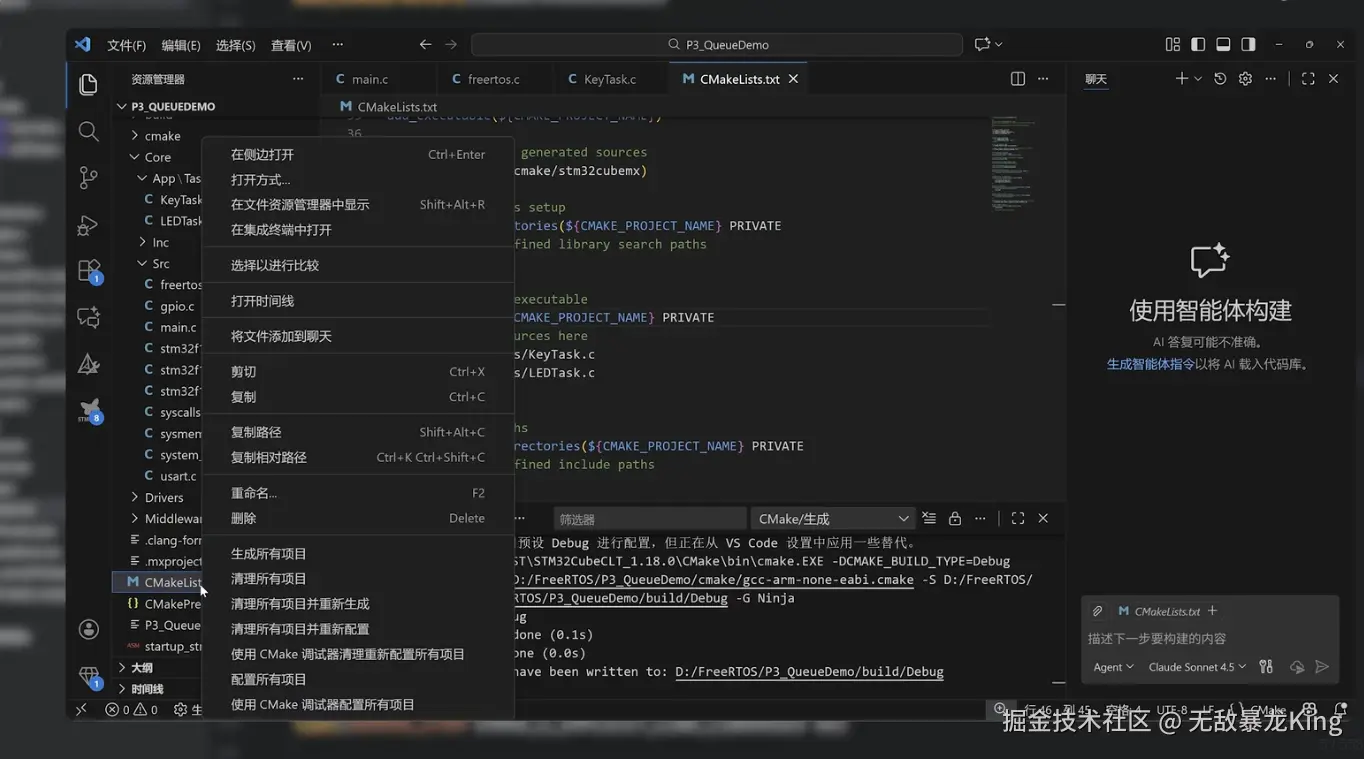Show chat history
This screenshot has height=759, width=1364.
pyautogui.click(x=1220, y=79)
